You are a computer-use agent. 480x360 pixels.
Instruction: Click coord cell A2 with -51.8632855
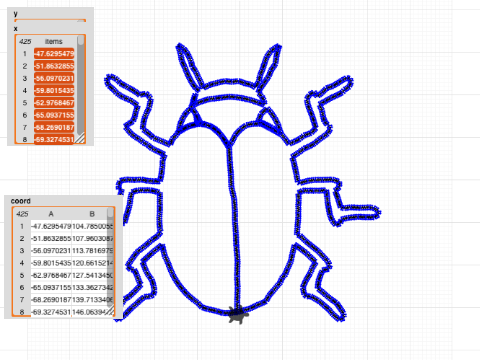tap(51, 239)
